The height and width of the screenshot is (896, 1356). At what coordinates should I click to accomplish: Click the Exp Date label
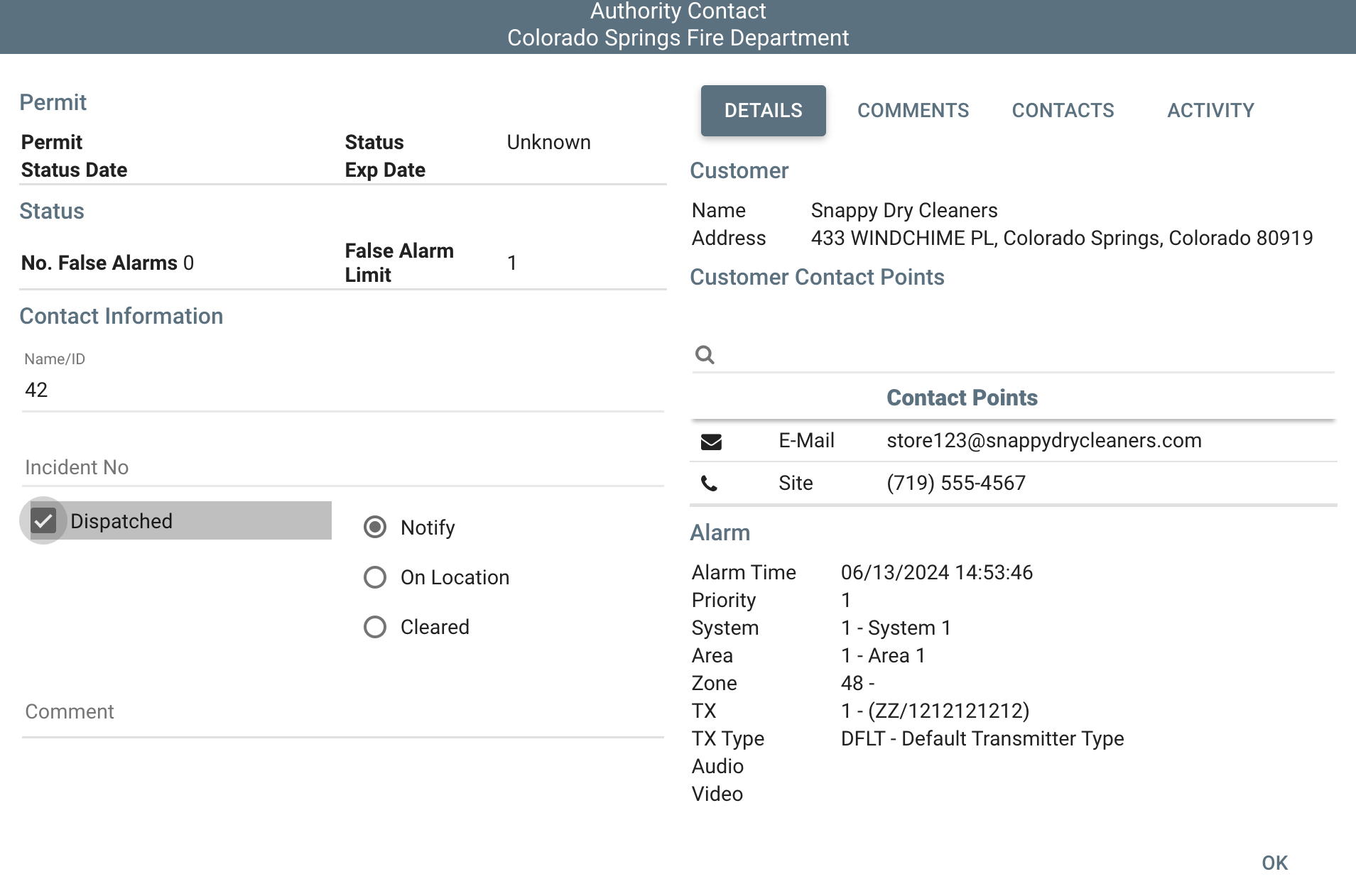pos(385,170)
